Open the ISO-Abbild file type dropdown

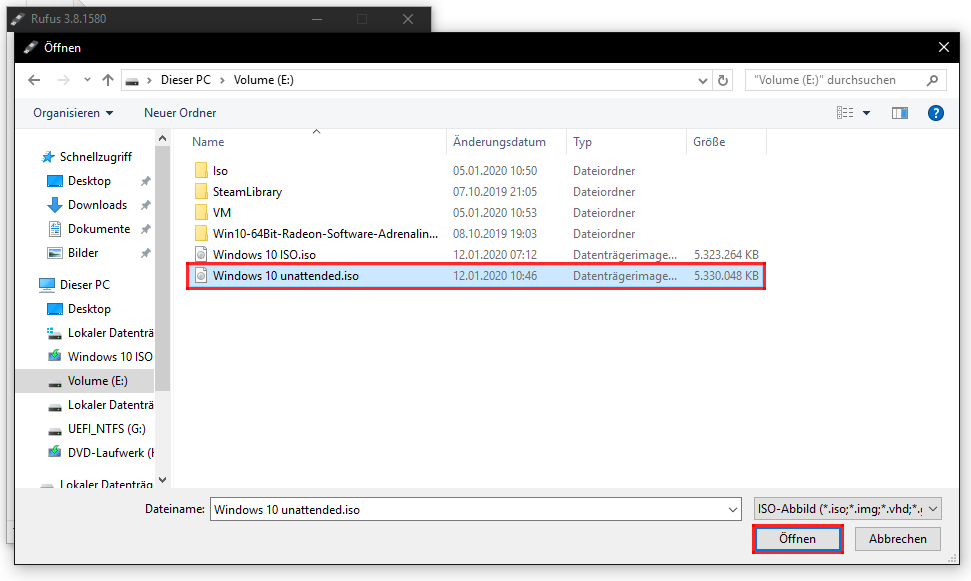848,509
